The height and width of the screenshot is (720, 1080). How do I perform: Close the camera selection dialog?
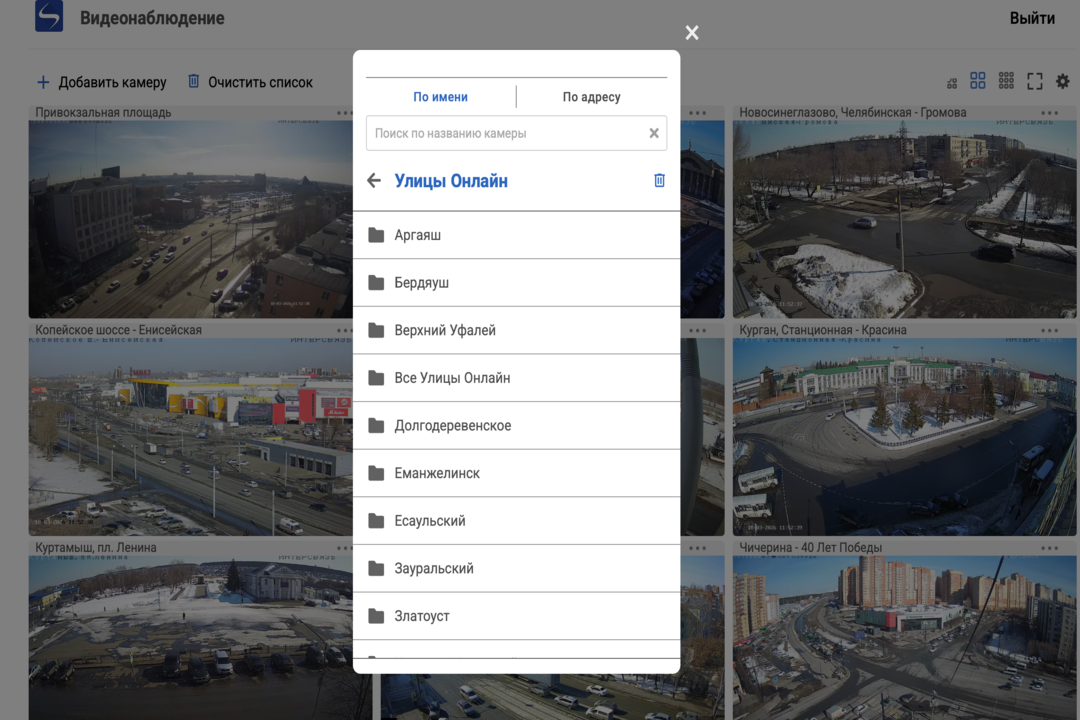692,32
